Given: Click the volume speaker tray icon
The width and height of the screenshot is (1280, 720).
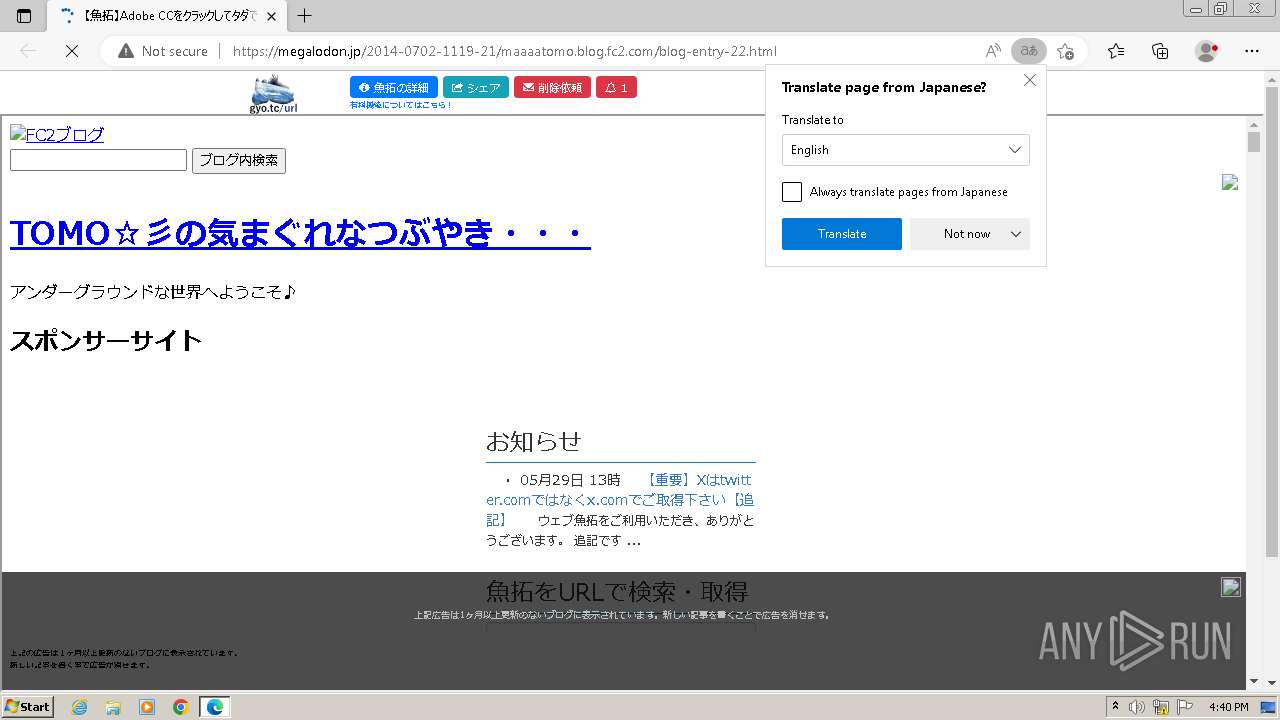Looking at the screenshot, I should [1138, 707].
